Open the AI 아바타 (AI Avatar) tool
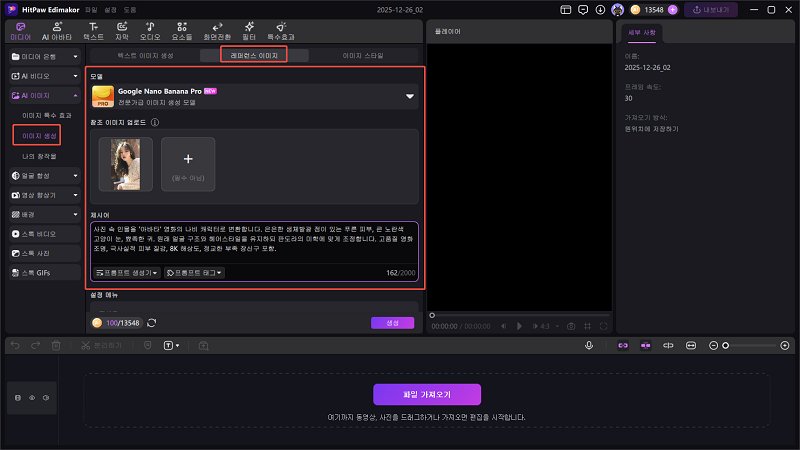 (x=57, y=31)
